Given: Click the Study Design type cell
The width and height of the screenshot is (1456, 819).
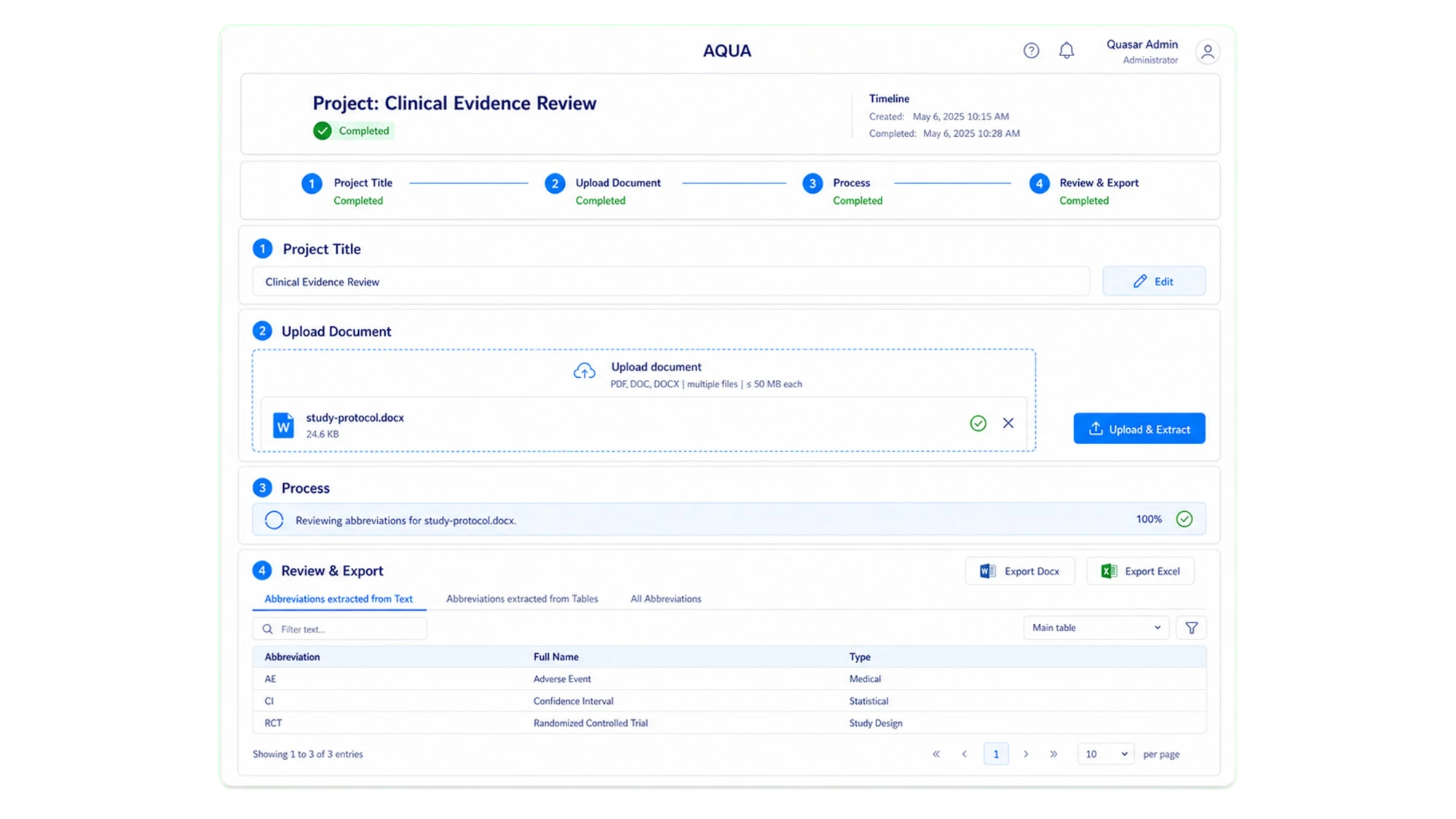Looking at the screenshot, I should [x=875, y=723].
